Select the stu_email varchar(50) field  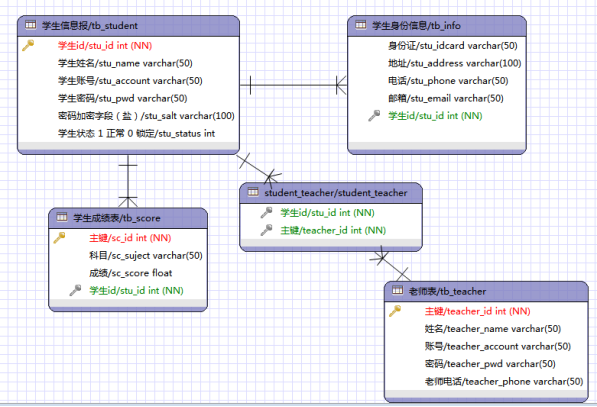coord(446,98)
